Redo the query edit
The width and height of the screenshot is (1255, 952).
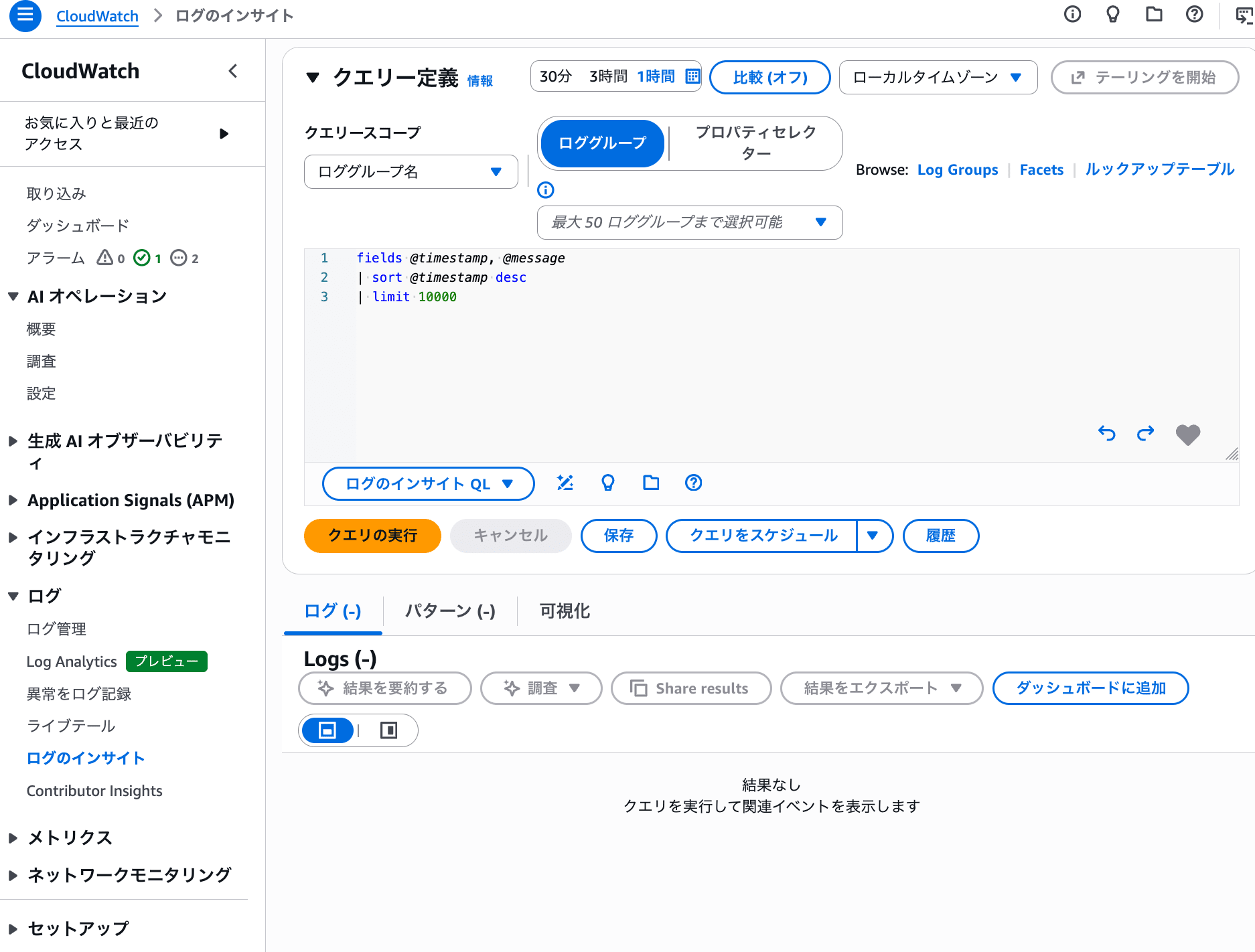(1145, 434)
